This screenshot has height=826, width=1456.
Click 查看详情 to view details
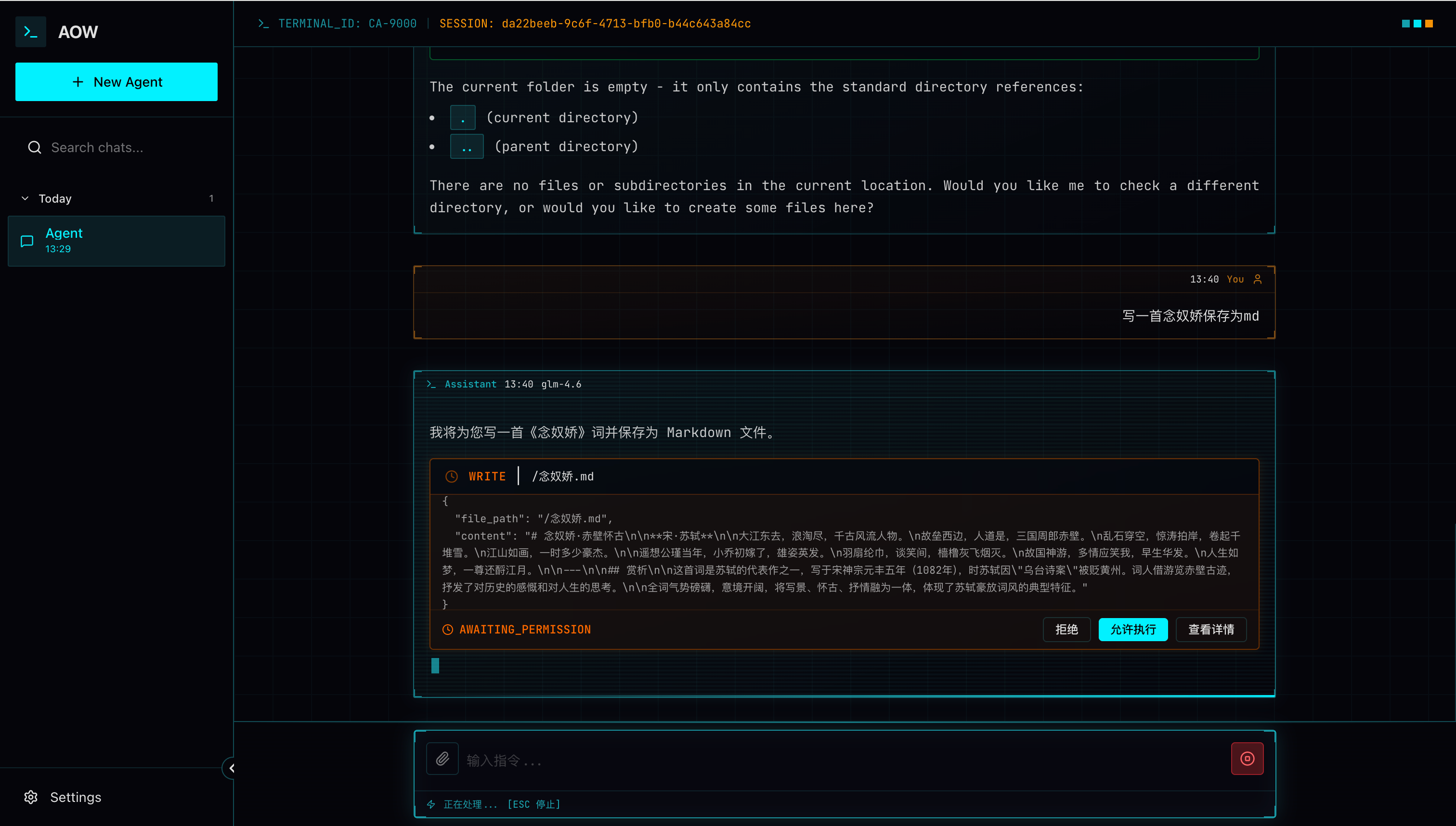point(1211,630)
